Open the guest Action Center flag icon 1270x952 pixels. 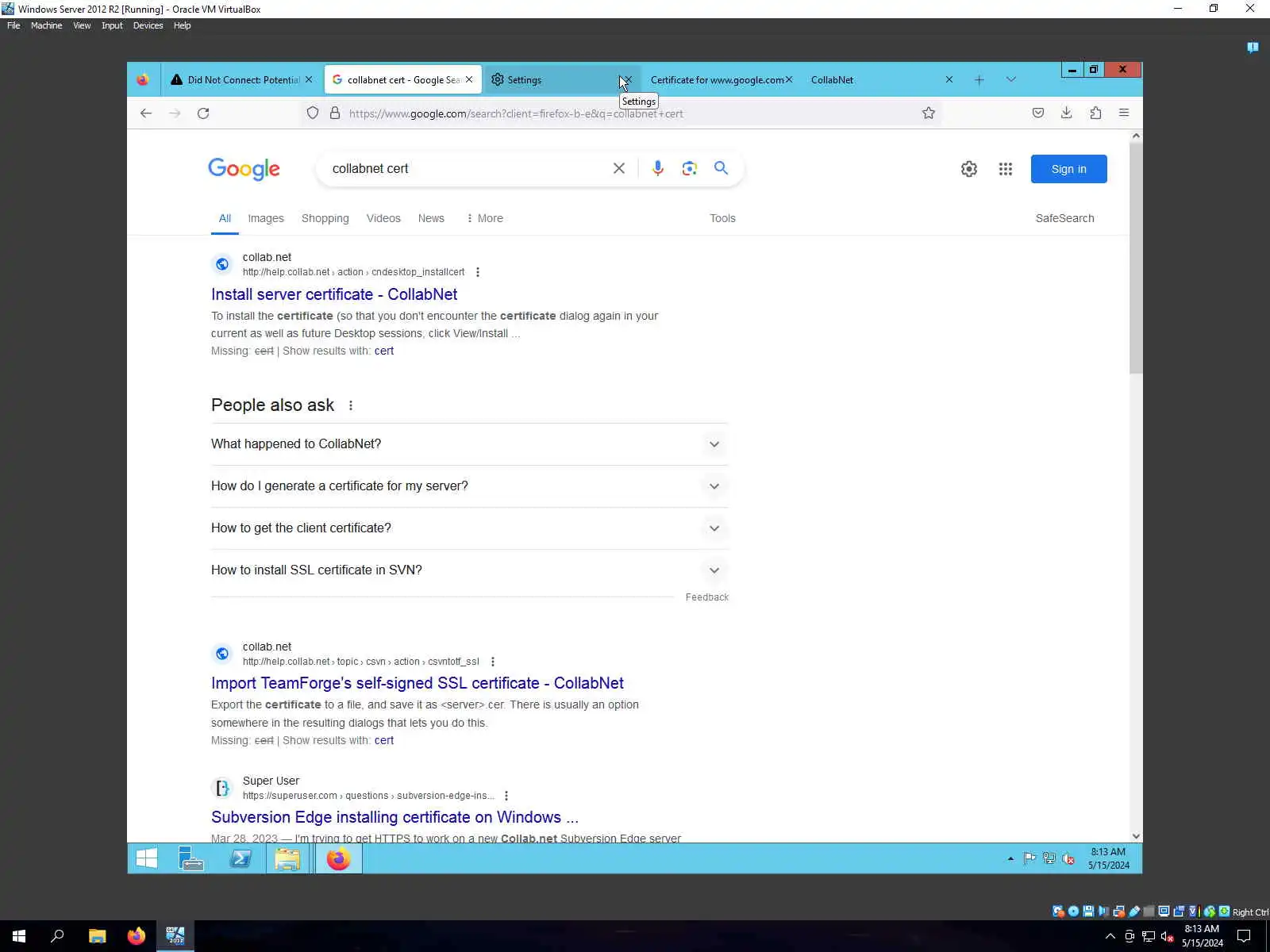[1029, 858]
